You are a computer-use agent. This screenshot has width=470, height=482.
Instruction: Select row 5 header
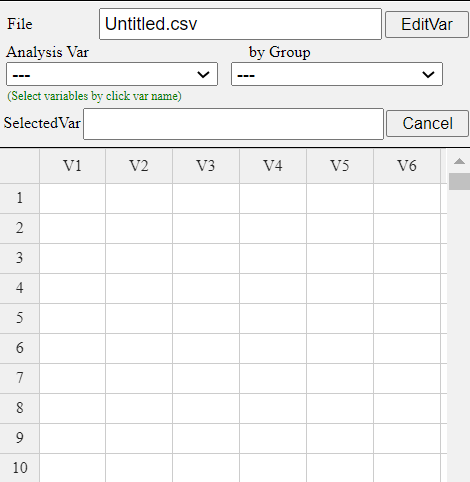[20, 318]
